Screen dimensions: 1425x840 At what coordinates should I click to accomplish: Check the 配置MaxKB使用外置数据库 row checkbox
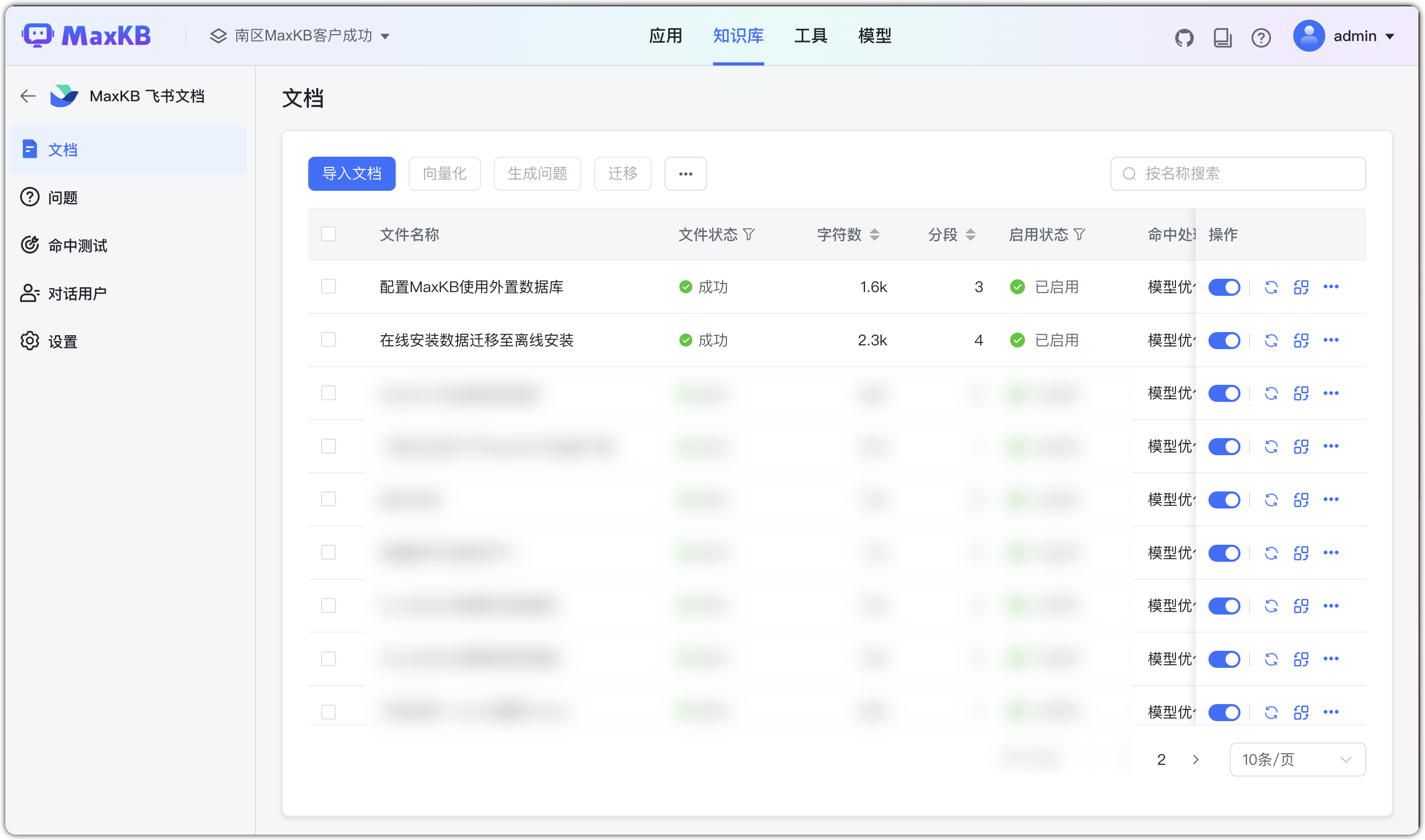(x=329, y=286)
